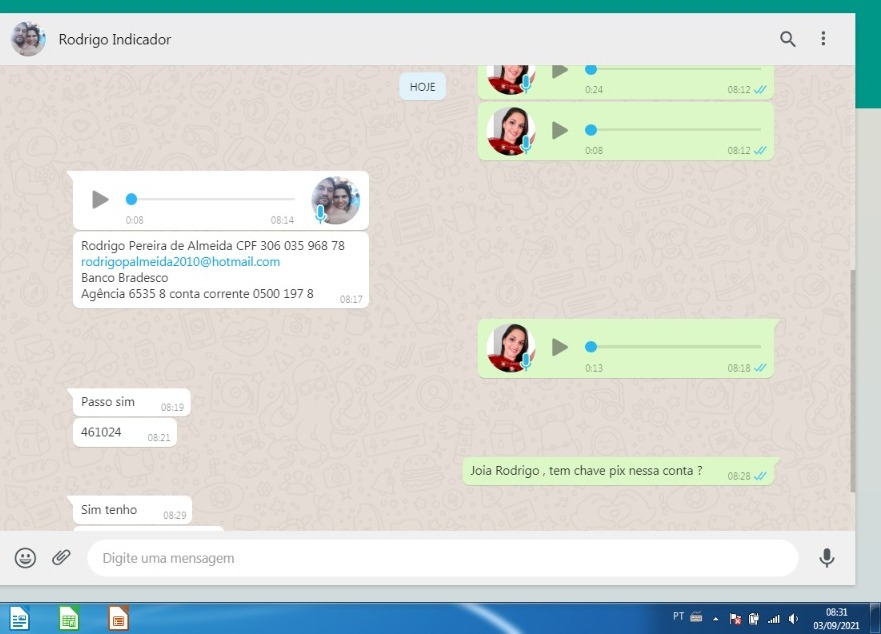Click the Rodrigo Indicador chat title
This screenshot has width=881, height=634.
point(115,40)
